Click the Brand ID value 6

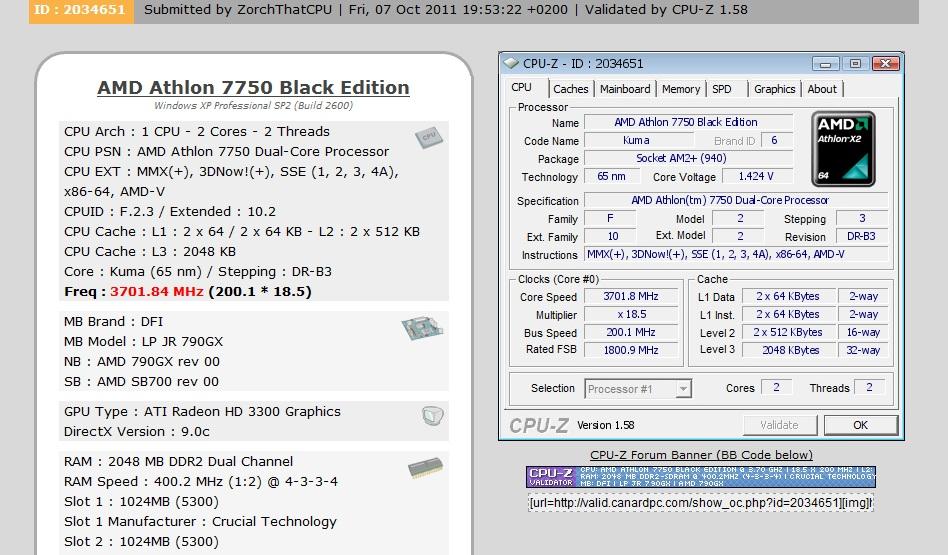point(774,140)
